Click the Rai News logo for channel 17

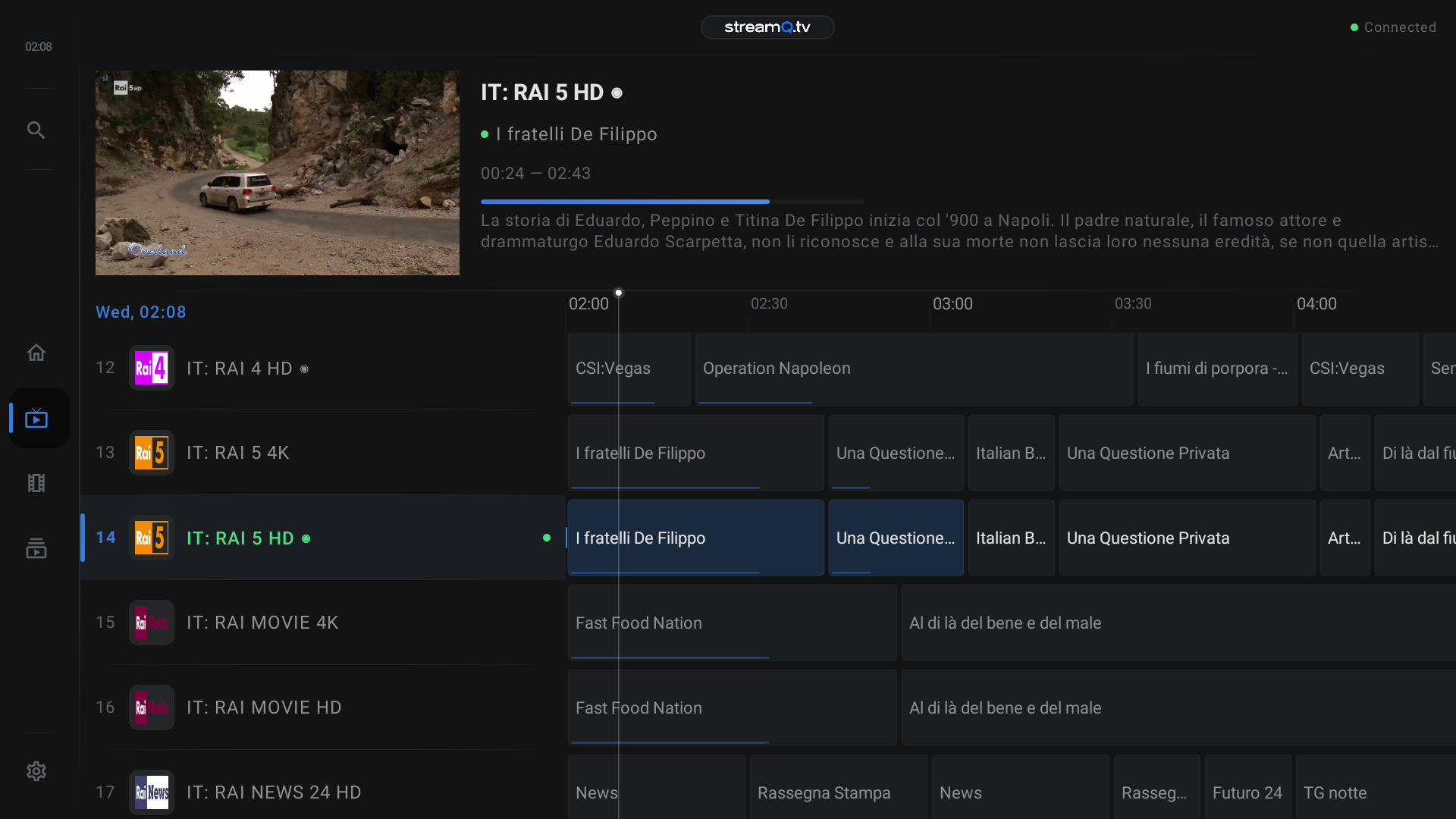tap(152, 792)
